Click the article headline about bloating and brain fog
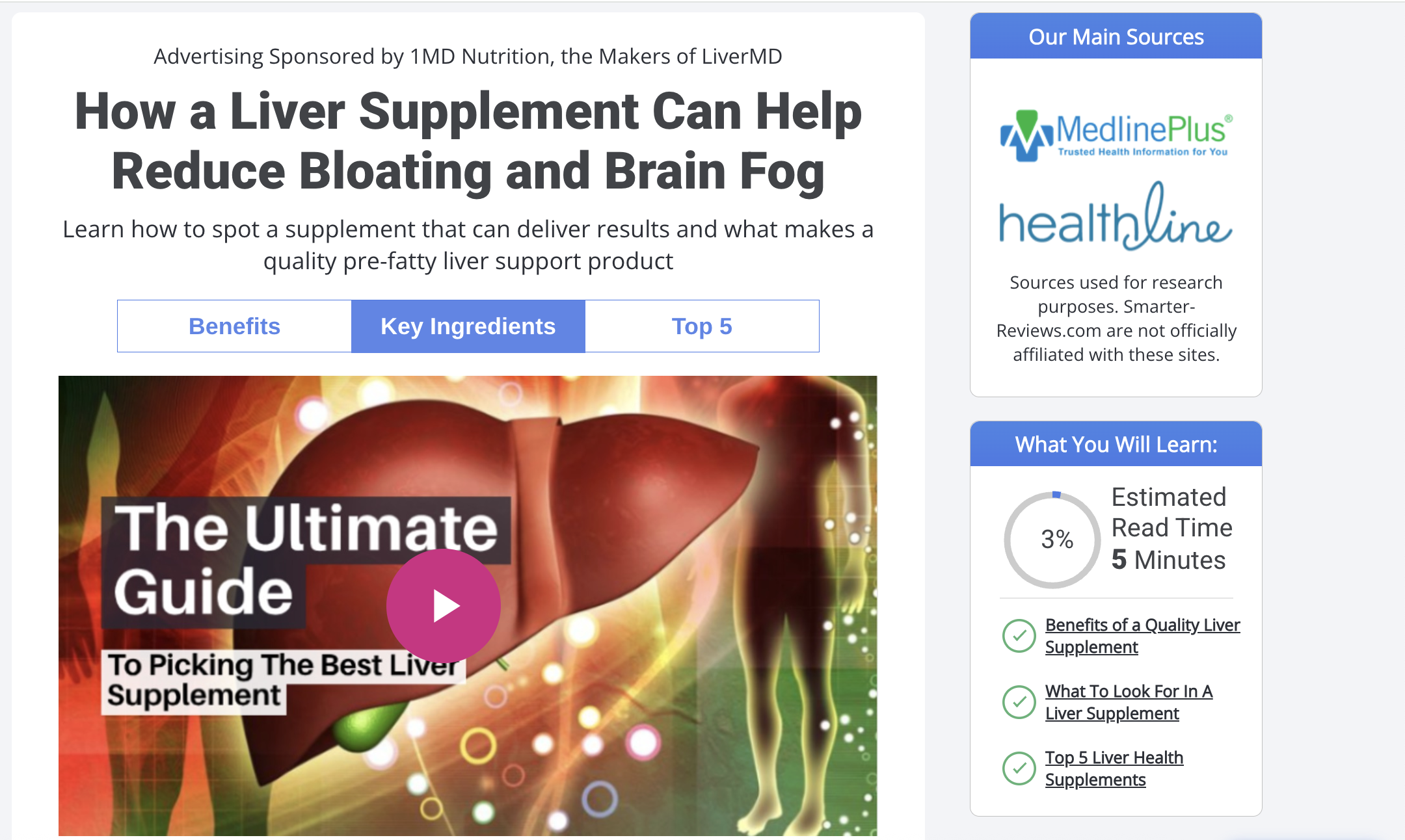This screenshot has width=1405, height=840. [468, 141]
